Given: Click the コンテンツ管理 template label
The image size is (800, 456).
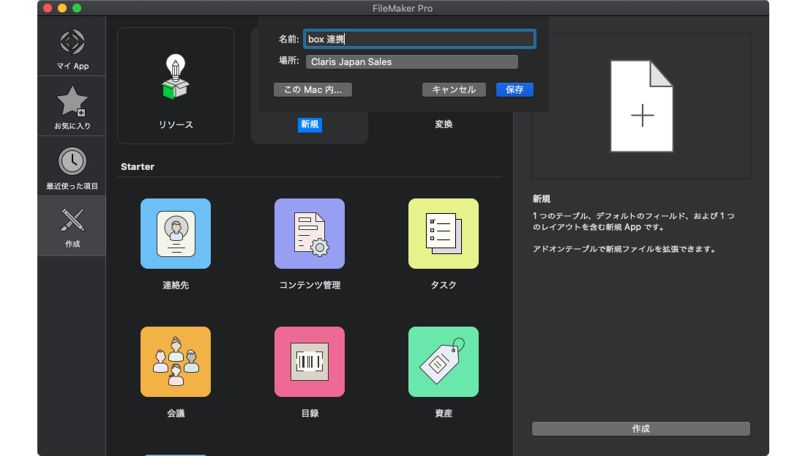Looking at the screenshot, I should pos(310,285).
